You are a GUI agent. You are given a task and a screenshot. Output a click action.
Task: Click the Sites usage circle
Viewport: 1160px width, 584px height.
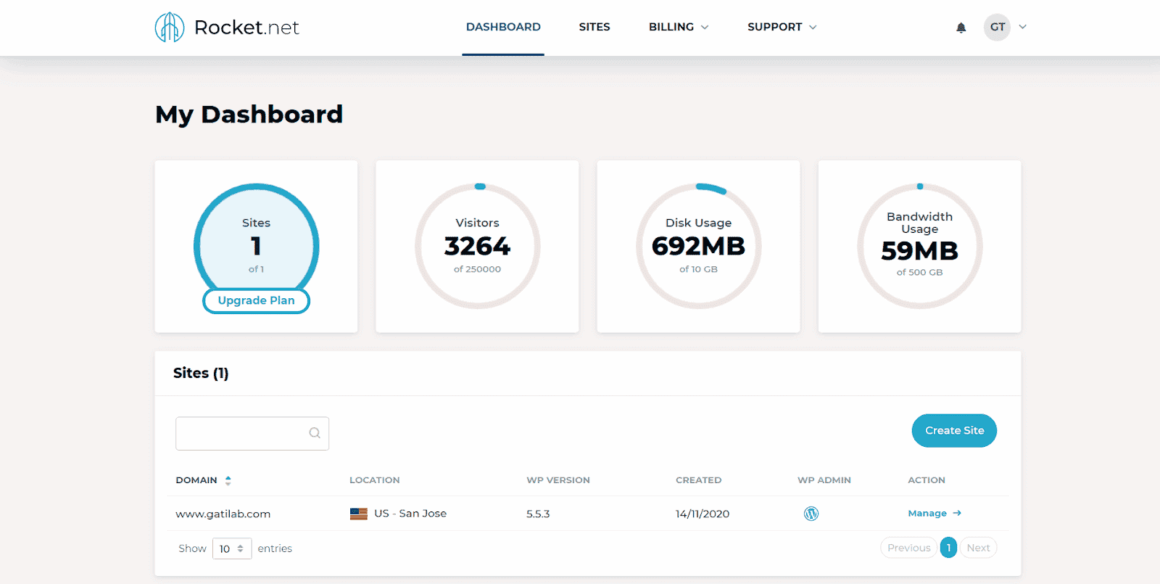[x=256, y=243]
